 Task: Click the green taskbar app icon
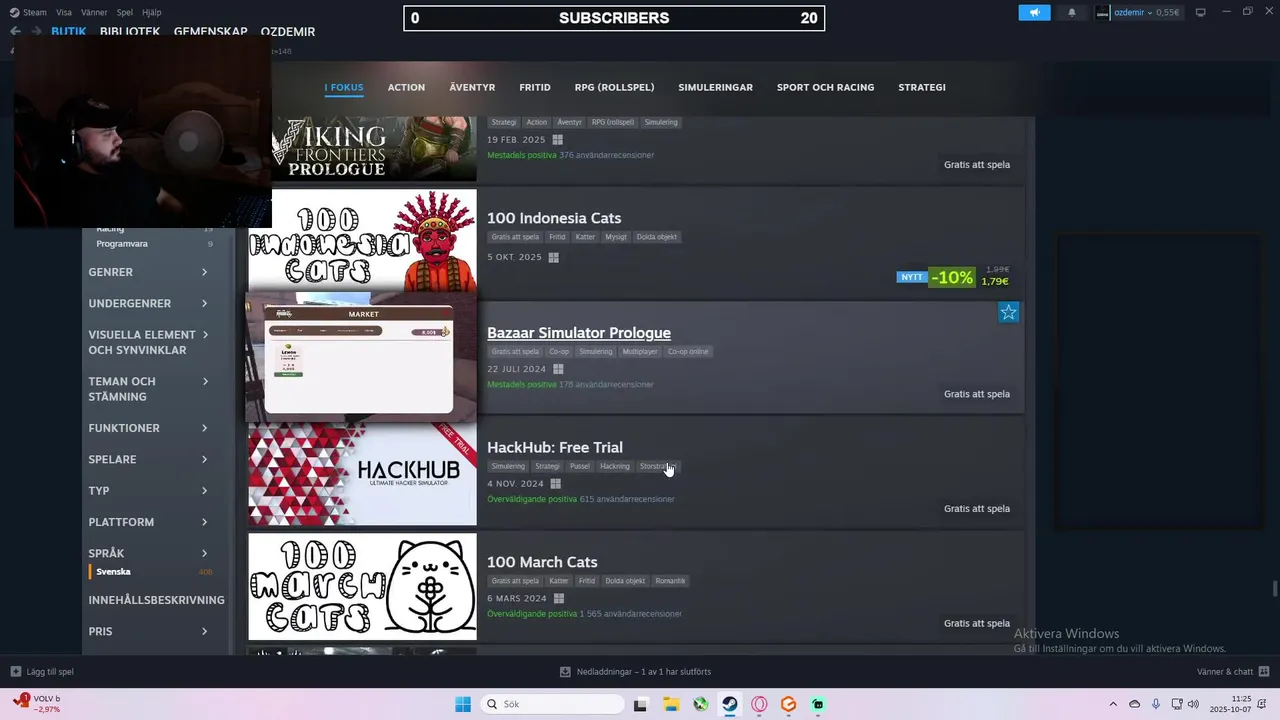[x=818, y=704]
